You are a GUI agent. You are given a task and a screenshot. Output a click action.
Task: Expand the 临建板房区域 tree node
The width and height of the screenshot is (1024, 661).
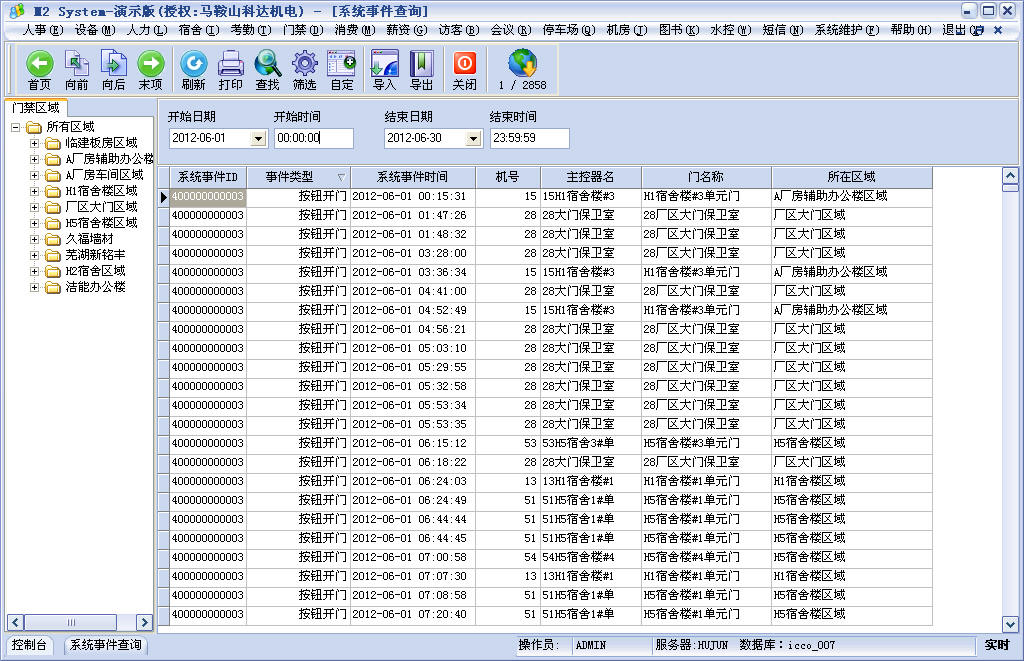coord(34,143)
